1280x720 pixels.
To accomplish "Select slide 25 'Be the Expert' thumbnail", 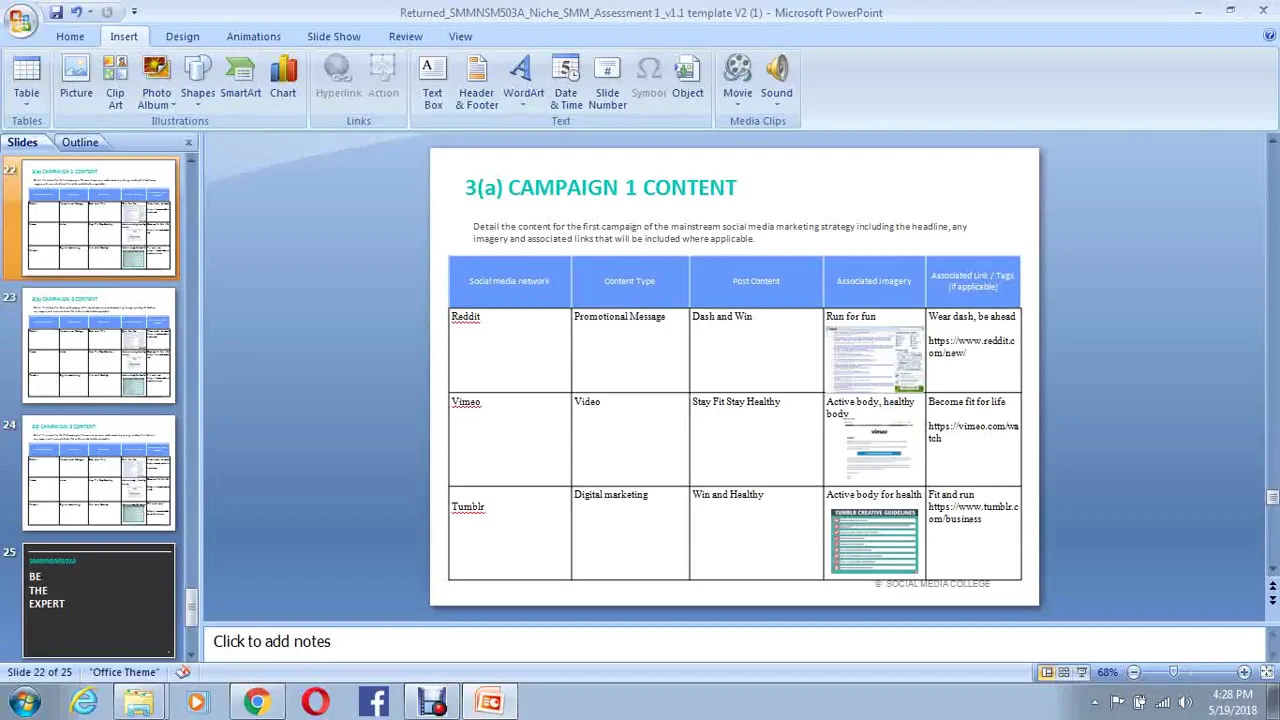I will click(99, 600).
